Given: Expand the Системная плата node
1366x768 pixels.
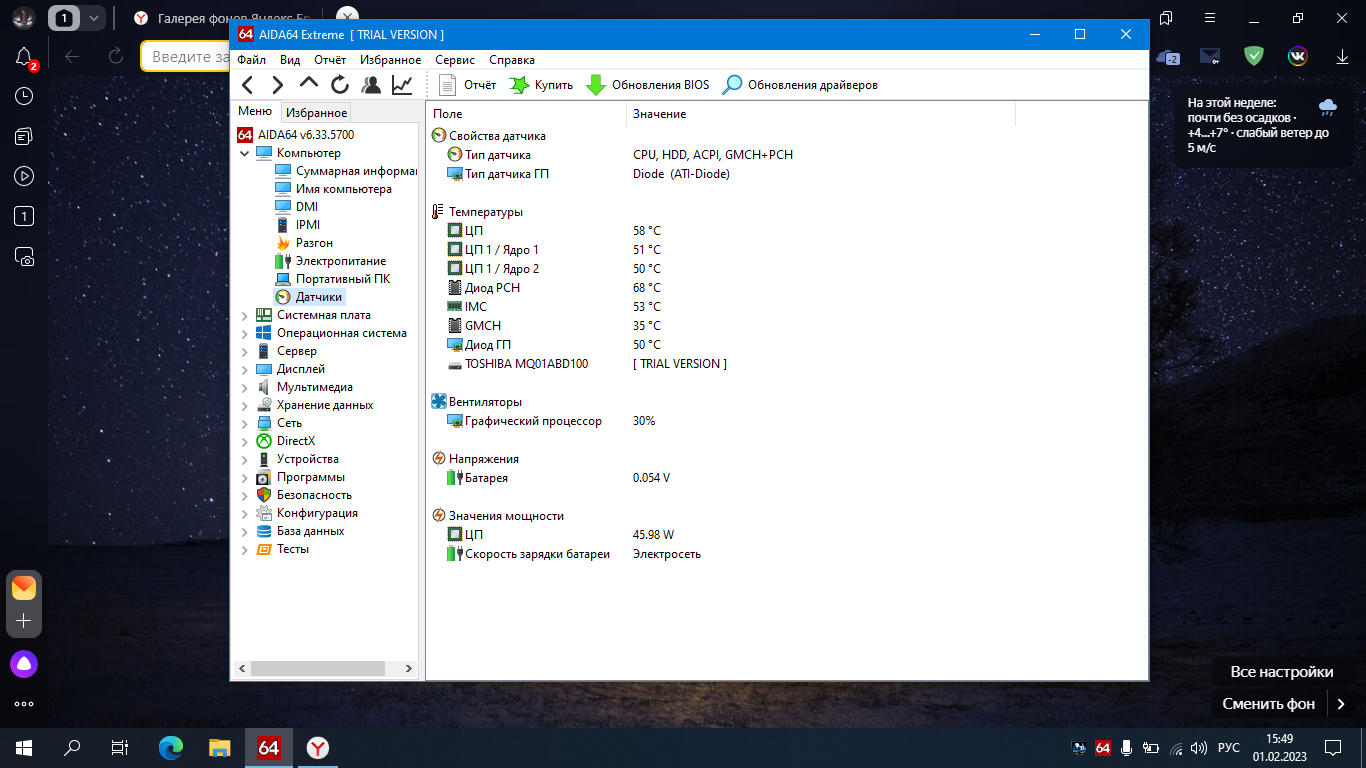Looking at the screenshot, I should [245, 315].
